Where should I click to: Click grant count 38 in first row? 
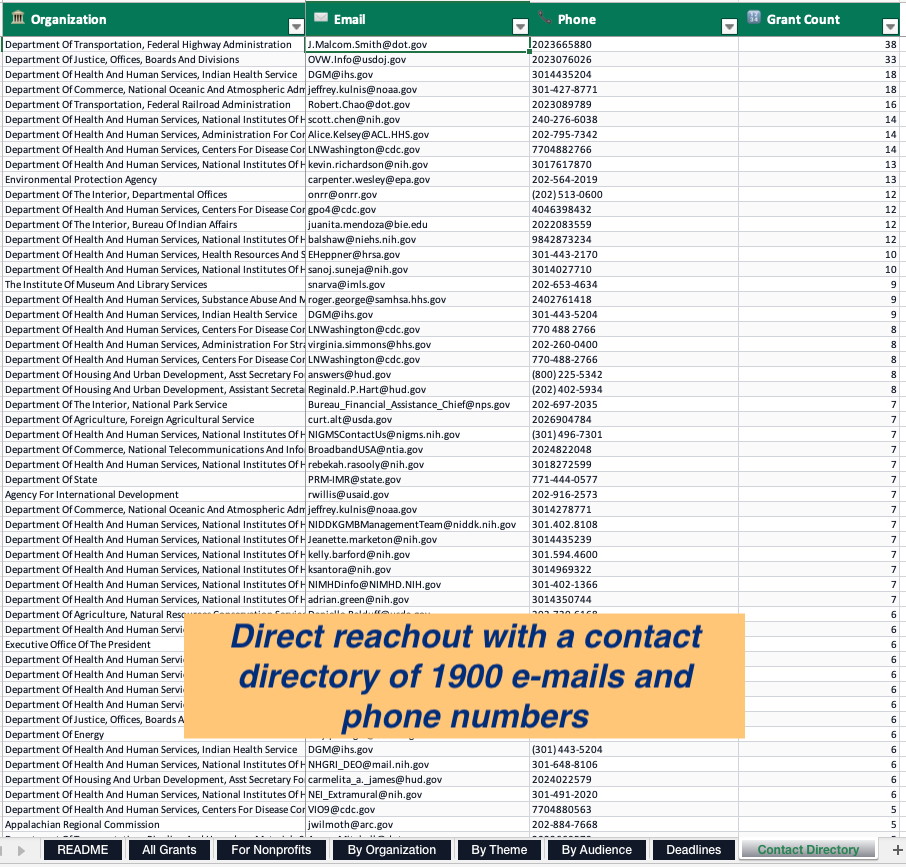[x=819, y=44]
